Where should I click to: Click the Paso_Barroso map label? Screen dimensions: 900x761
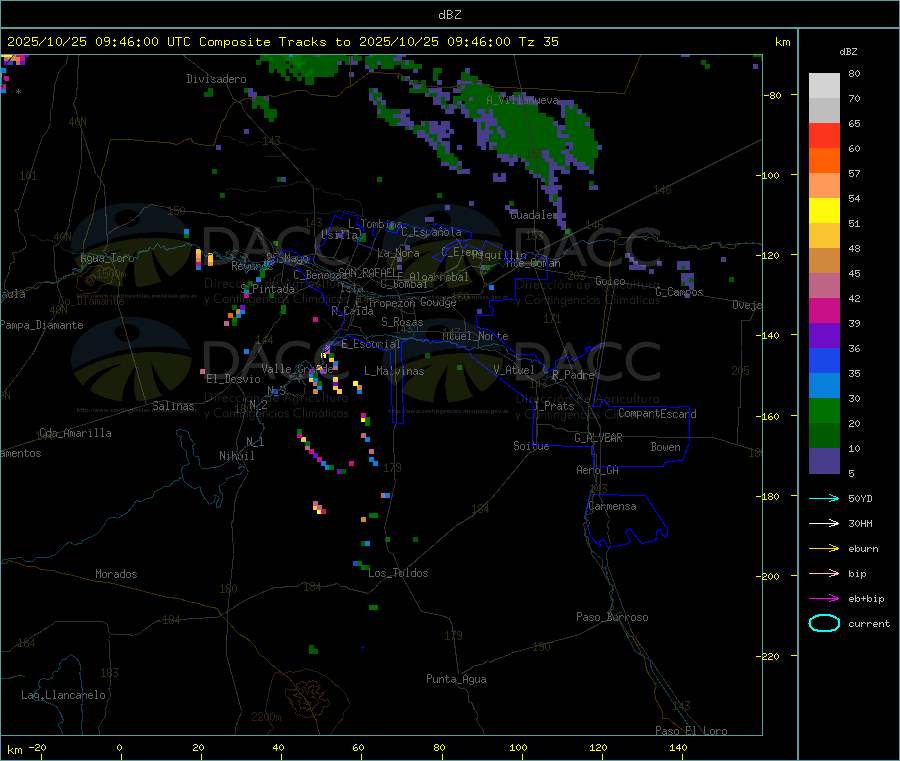click(x=612, y=617)
